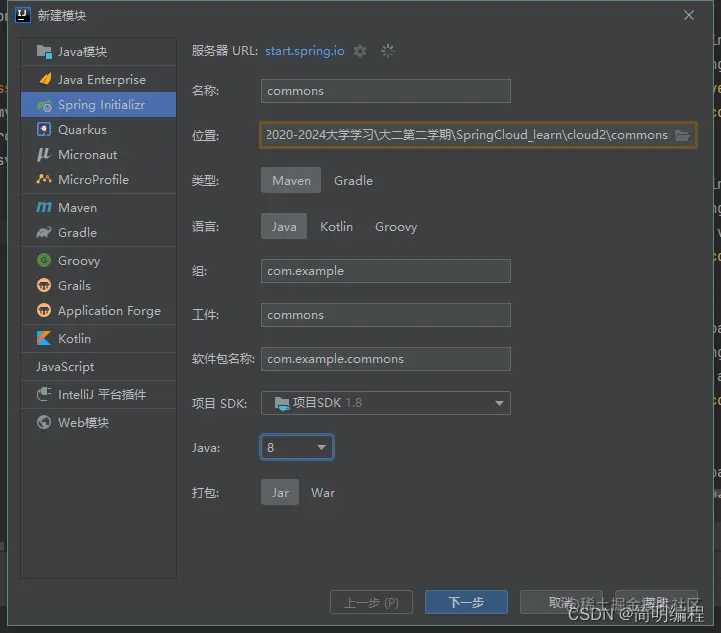Screen dimensions: 721x633
Task: Select Java Enterprise in sidebar list
Action: [98, 80]
